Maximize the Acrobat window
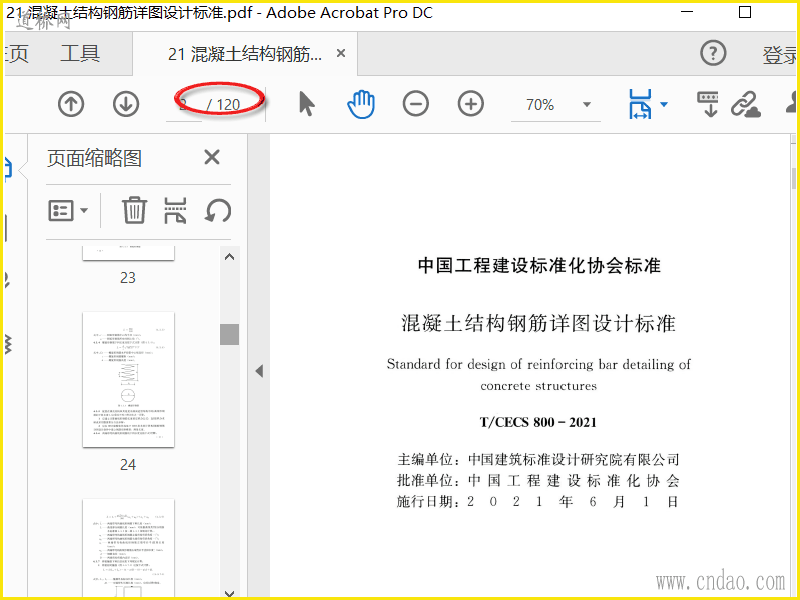 click(x=745, y=12)
